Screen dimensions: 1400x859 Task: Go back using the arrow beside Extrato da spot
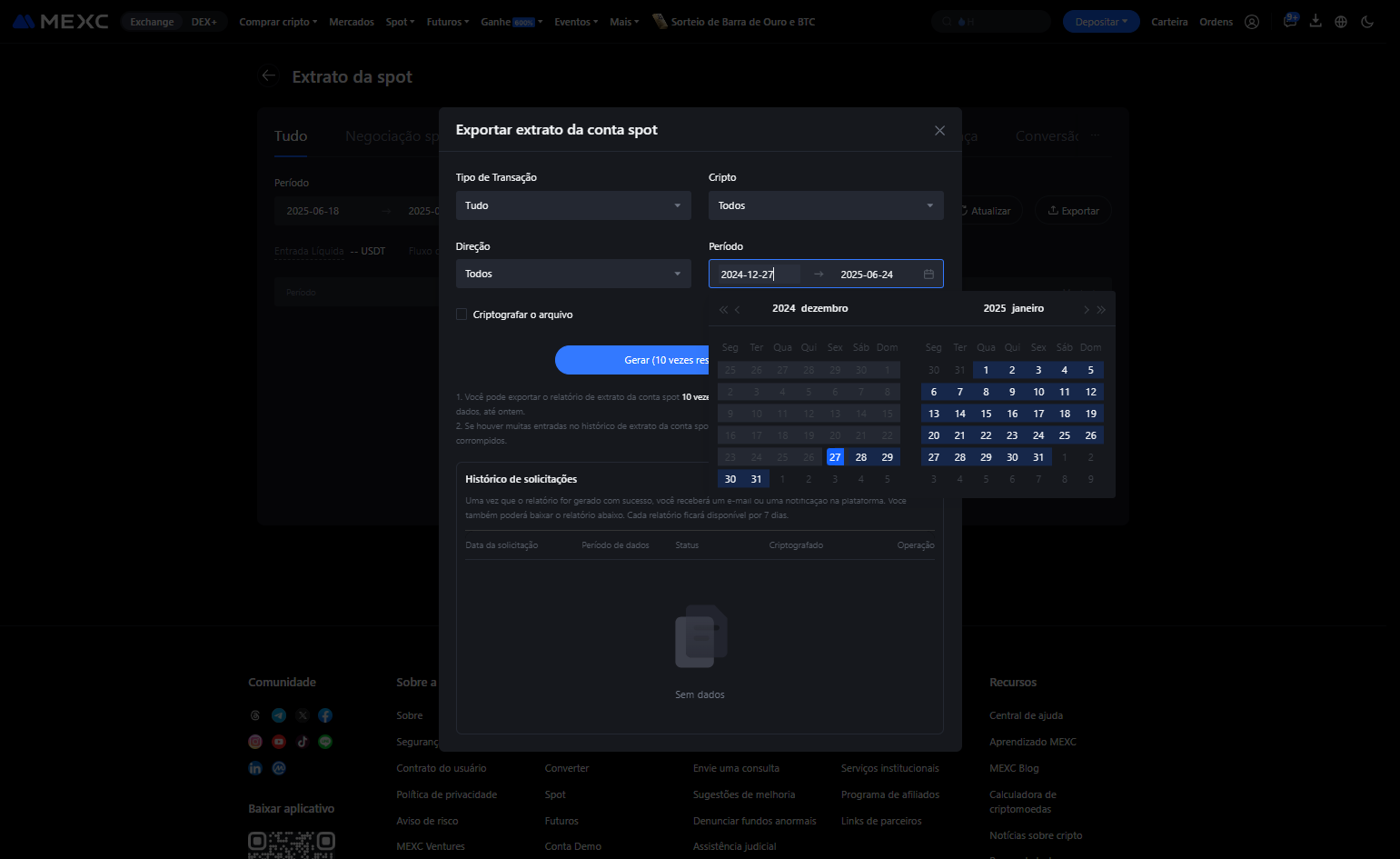click(x=268, y=76)
